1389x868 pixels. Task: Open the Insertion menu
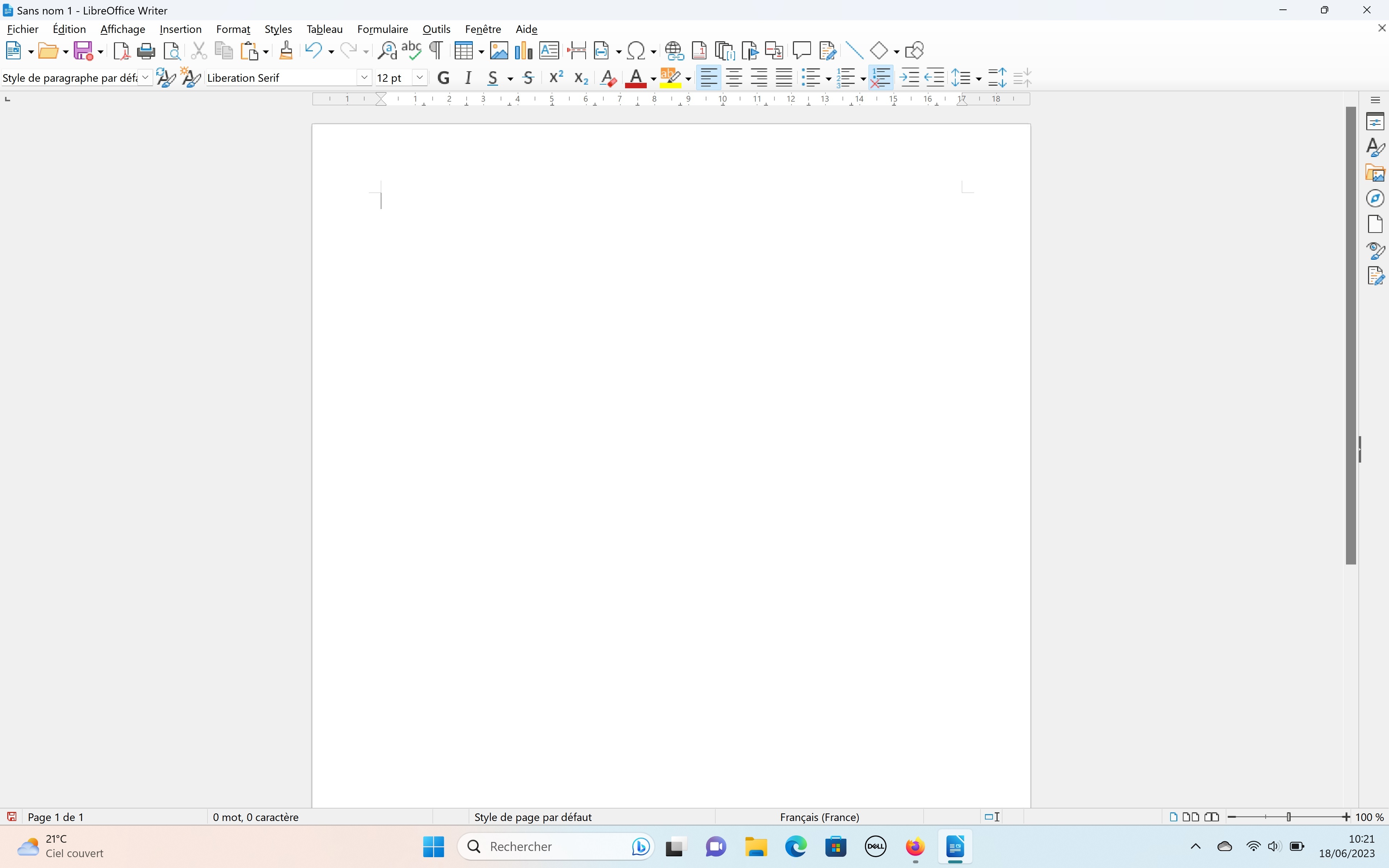pyautogui.click(x=180, y=29)
